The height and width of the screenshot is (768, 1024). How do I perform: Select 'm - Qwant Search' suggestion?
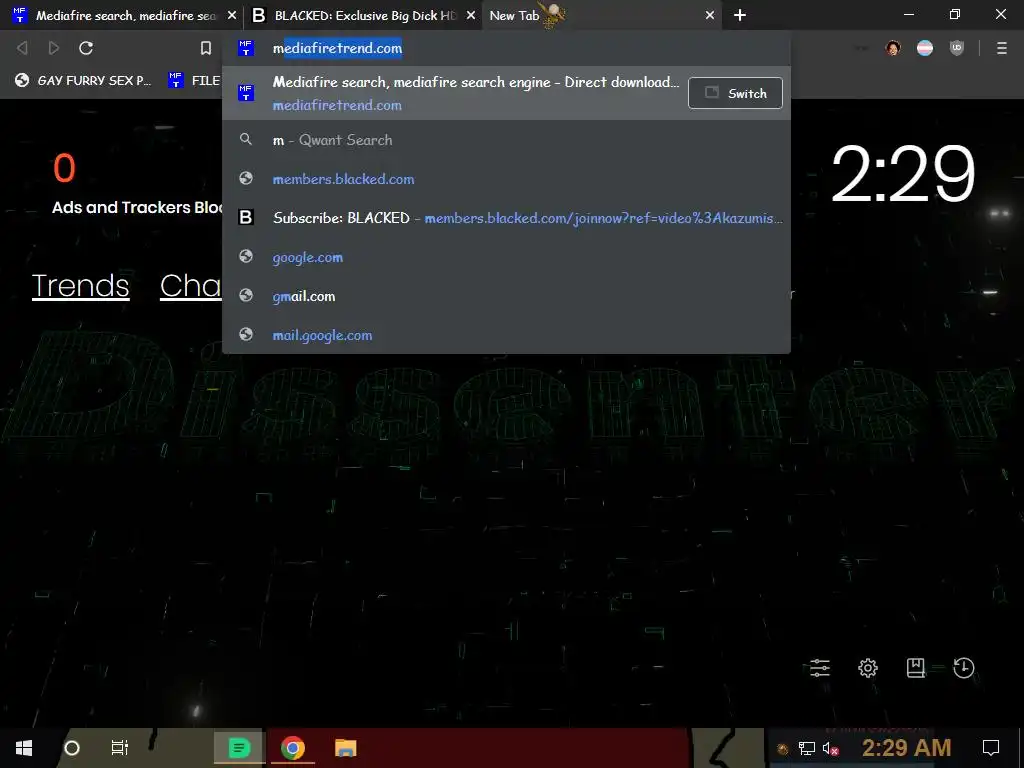pyautogui.click(x=507, y=140)
